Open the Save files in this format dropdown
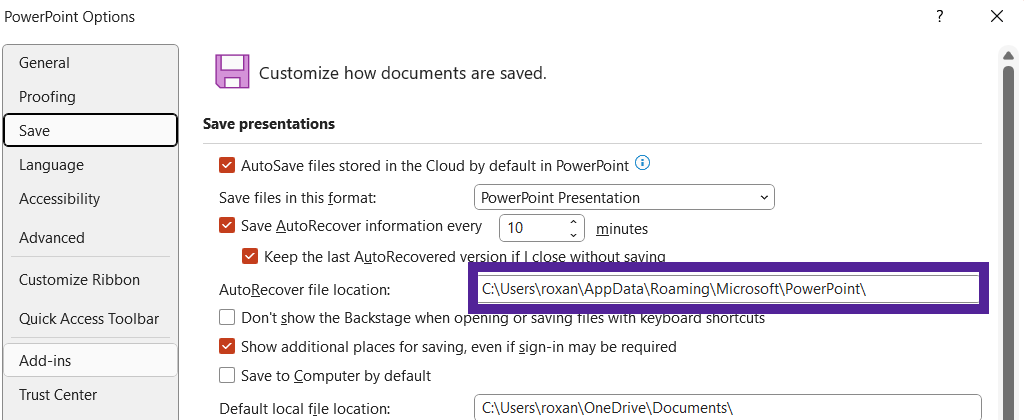 624,197
